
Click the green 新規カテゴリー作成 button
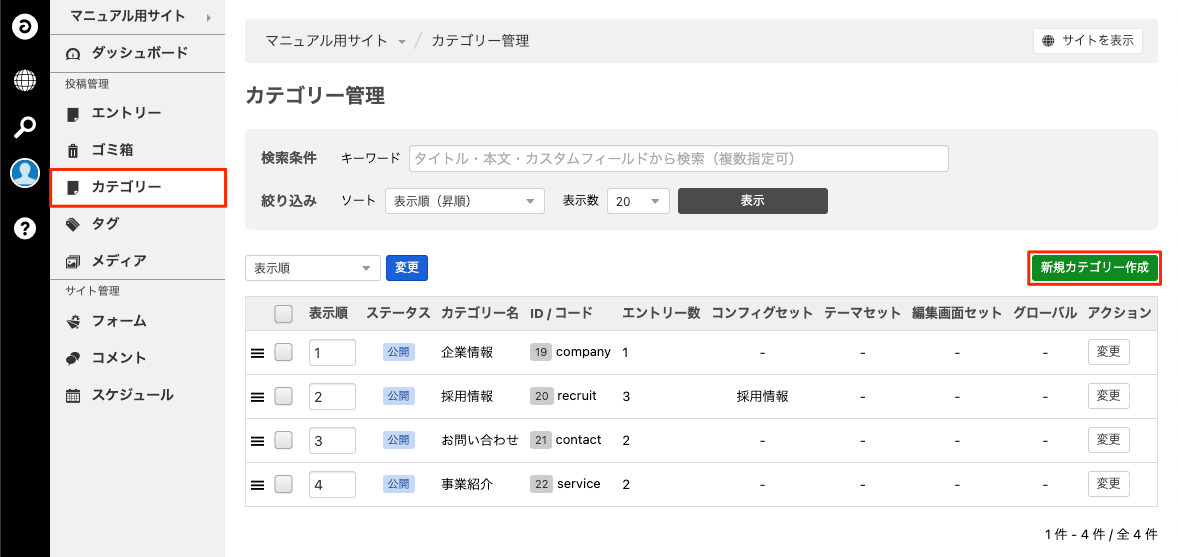click(1094, 268)
